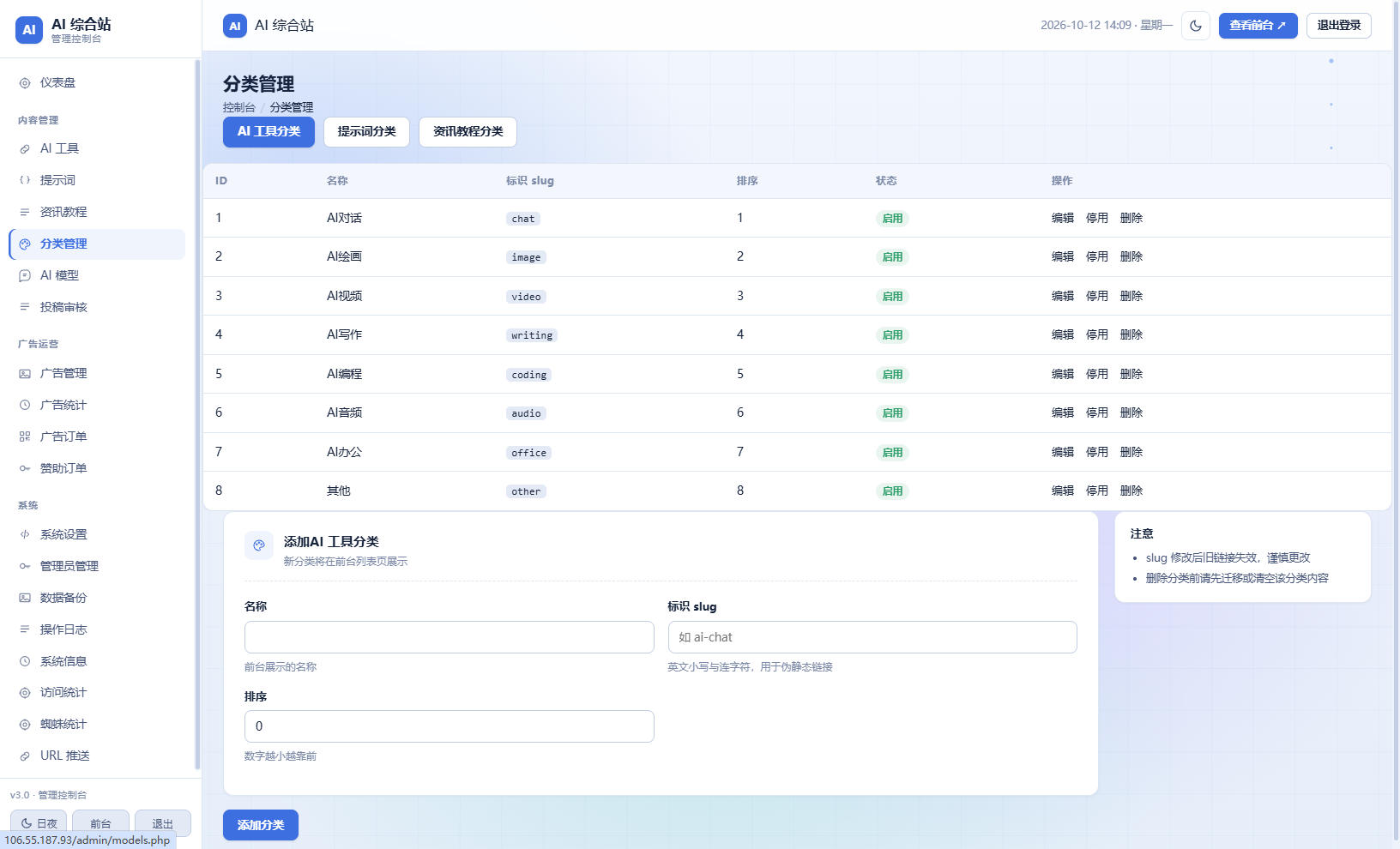Screen dimensions: 1400x849
Task: Click 编辑 for the AI对话 row
Action: click(x=1063, y=219)
